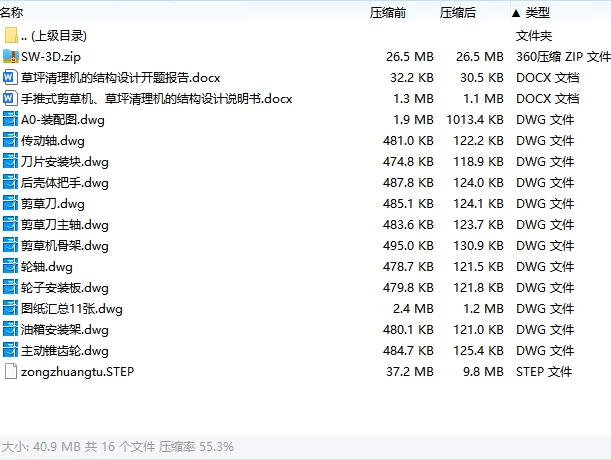The image size is (611, 460).
Task: Click the DWG icon of A0-装配图.dwg
Action: 10,119
